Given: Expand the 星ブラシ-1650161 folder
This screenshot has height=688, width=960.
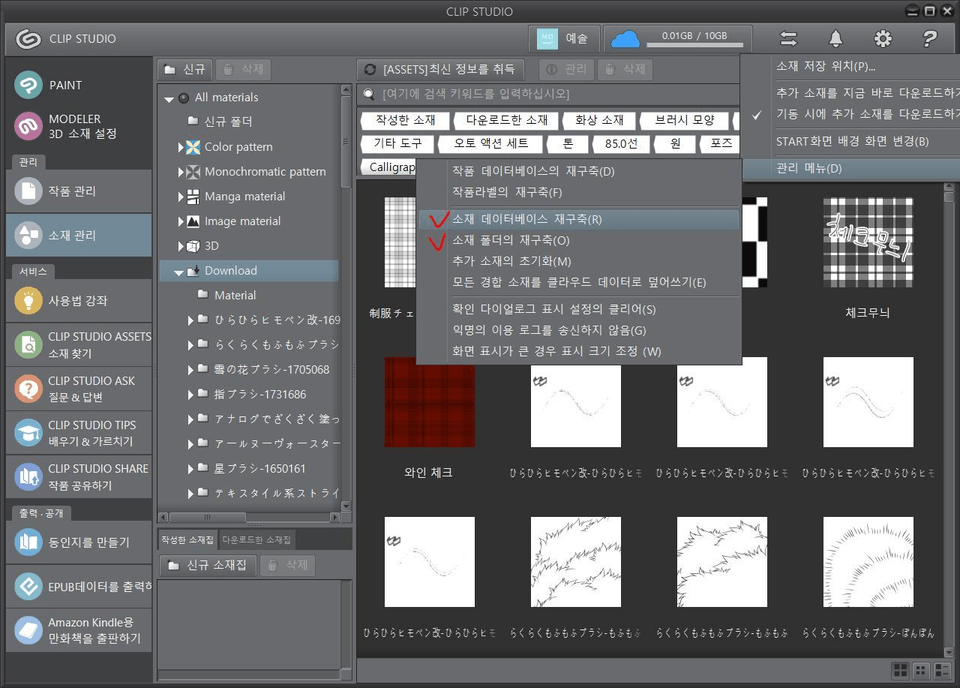Looking at the screenshot, I should click(190, 469).
